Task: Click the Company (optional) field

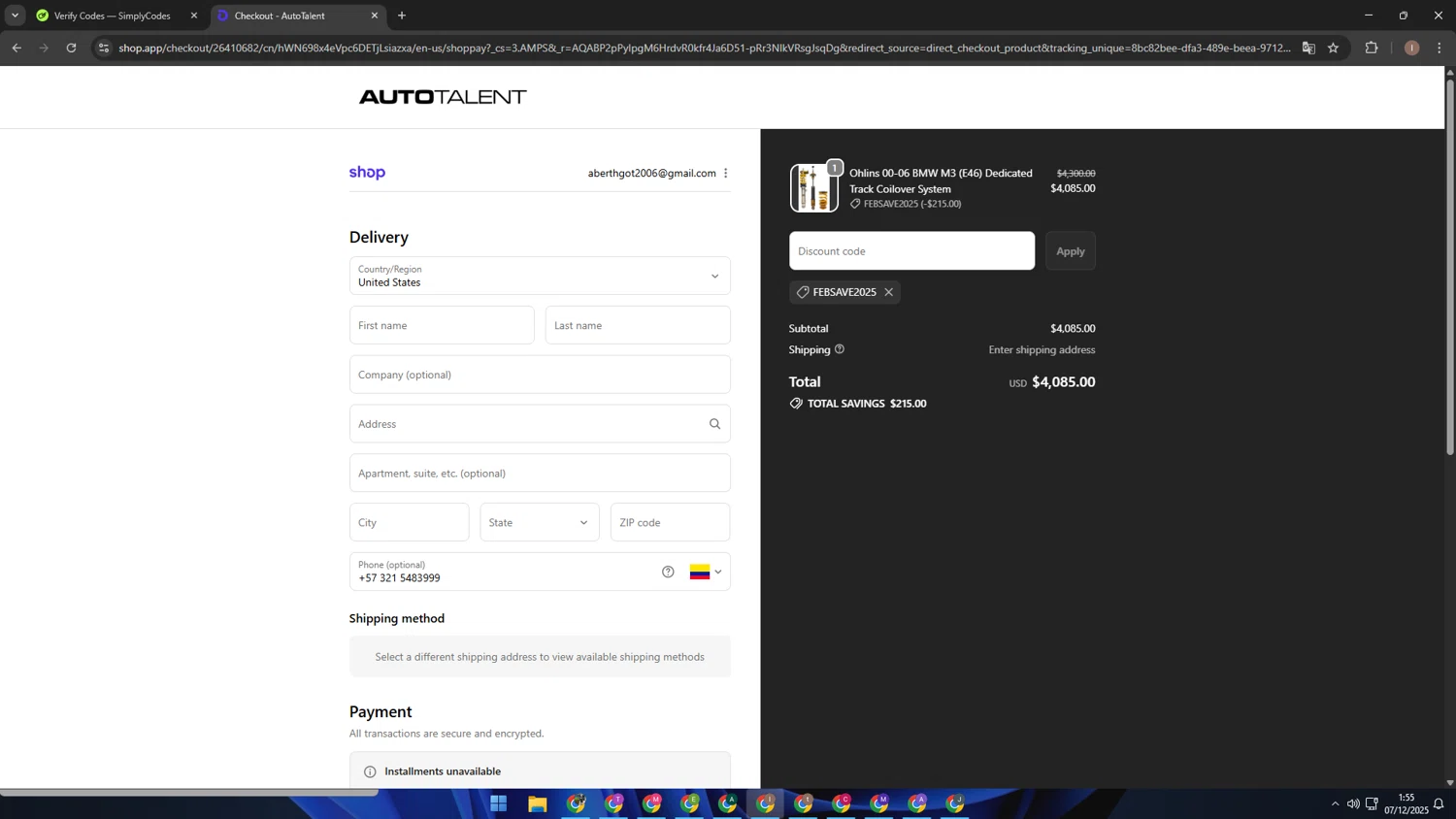Action: [540, 375]
